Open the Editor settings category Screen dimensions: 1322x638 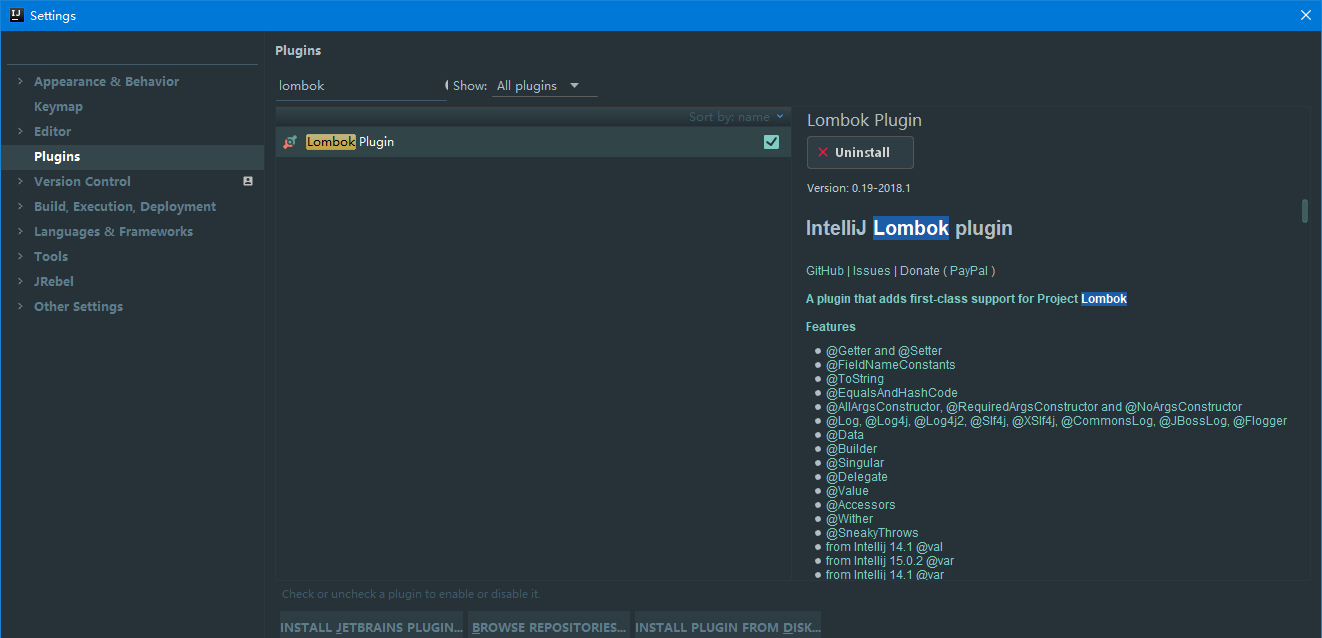pyautogui.click(x=52, y=131)
